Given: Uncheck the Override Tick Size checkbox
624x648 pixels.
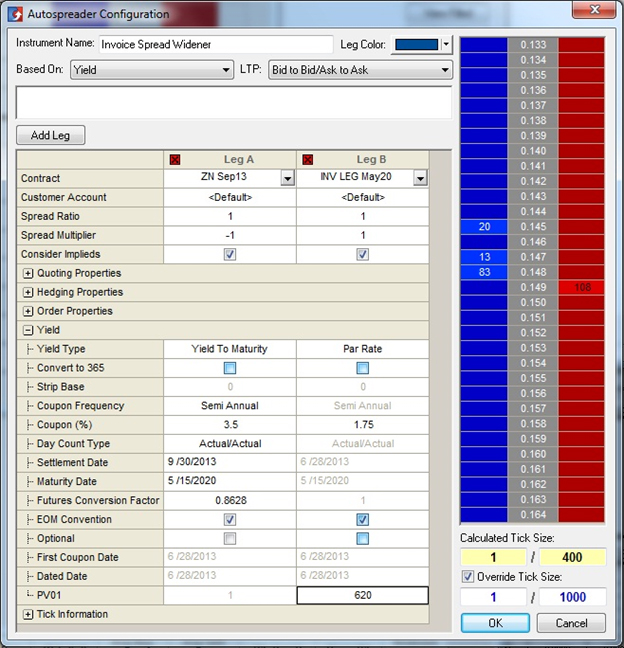Looking at the screenshot, I should click(469, 575).
